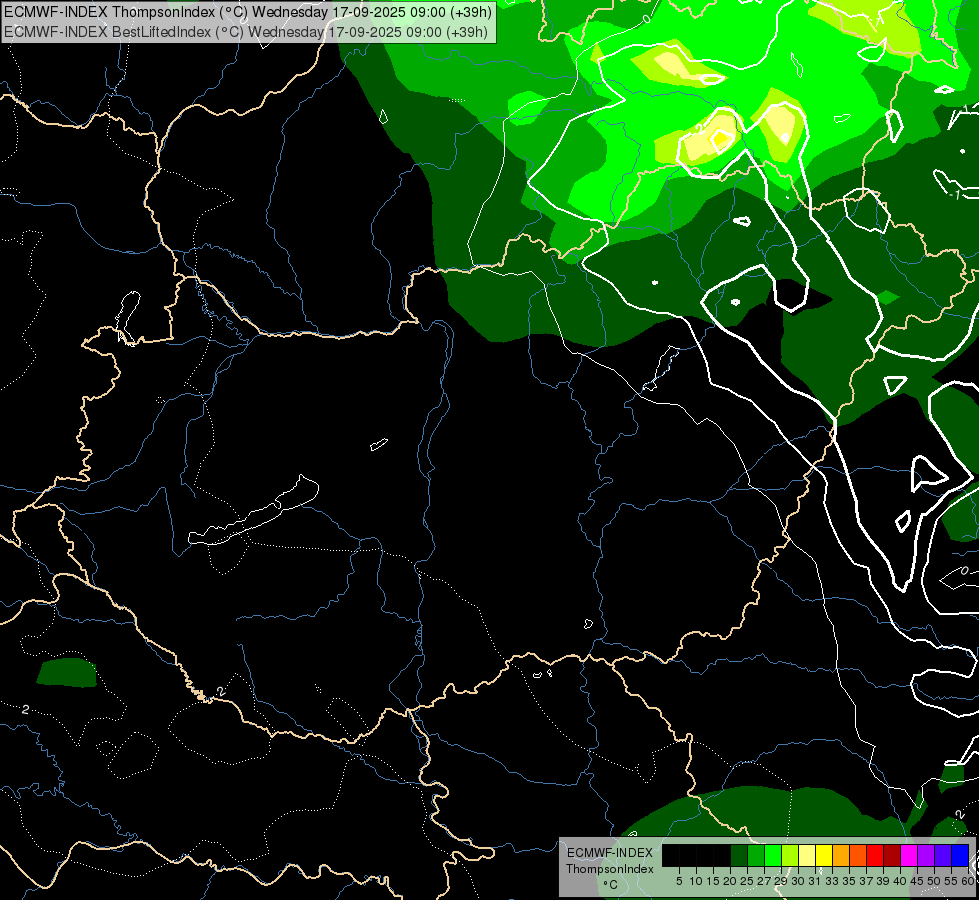This screenshot has width=979, height=900.
Task: Click the blue 55–60 legend swatch
Action: (x=960, y=855)
